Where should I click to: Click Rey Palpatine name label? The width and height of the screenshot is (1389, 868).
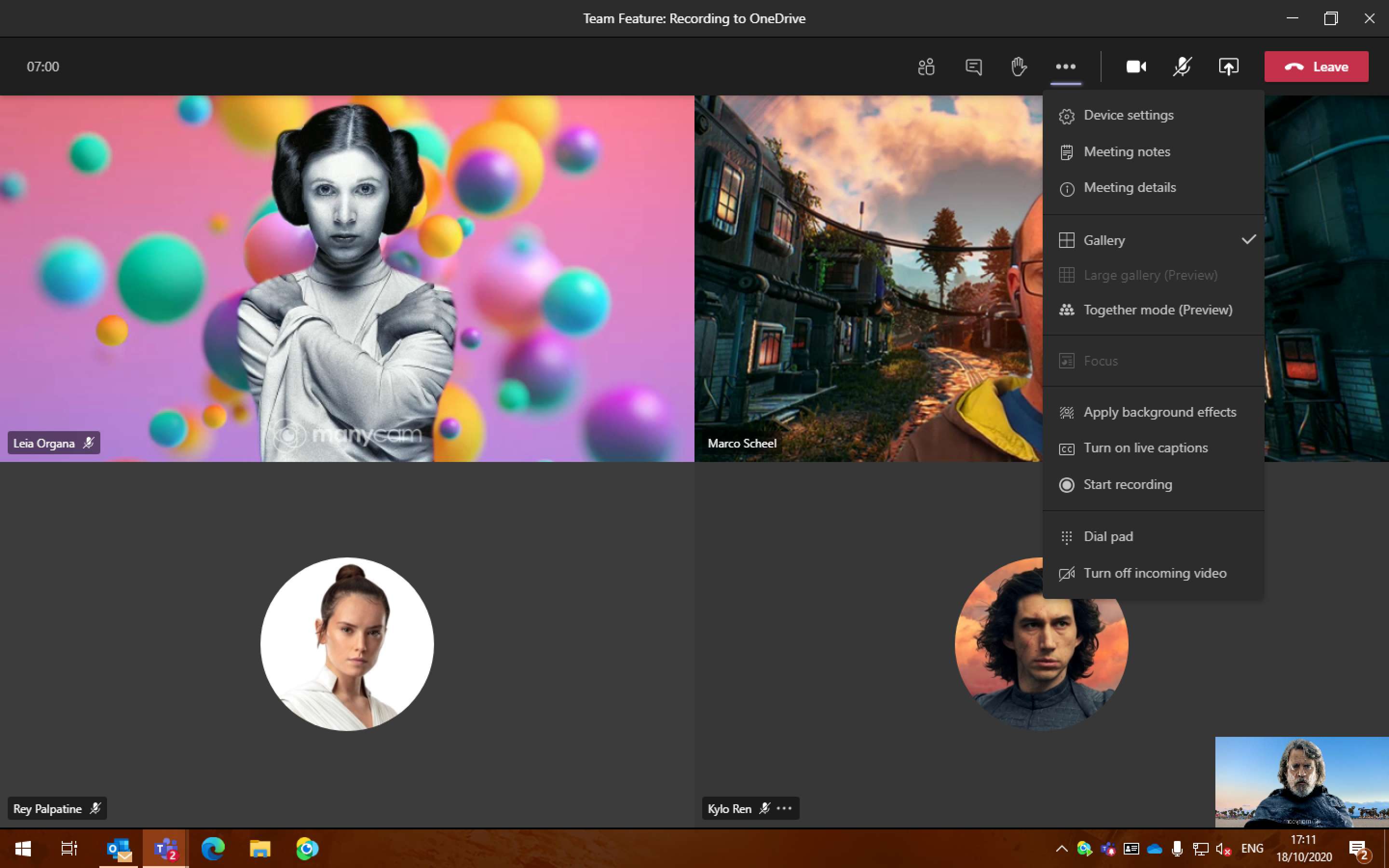[x=47, y=808]
